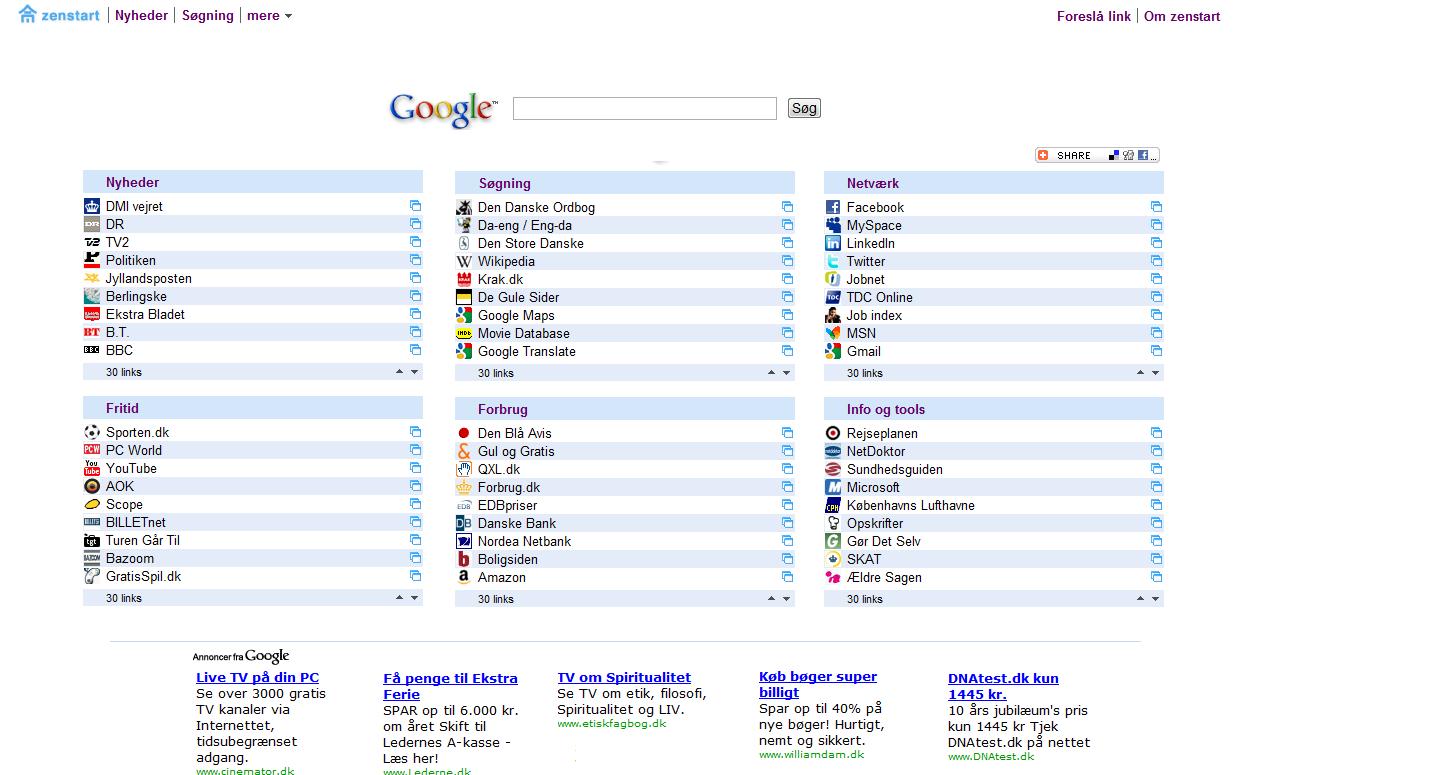
Task: Click the Movie Database IMDb icon
Action: point(464,333)
